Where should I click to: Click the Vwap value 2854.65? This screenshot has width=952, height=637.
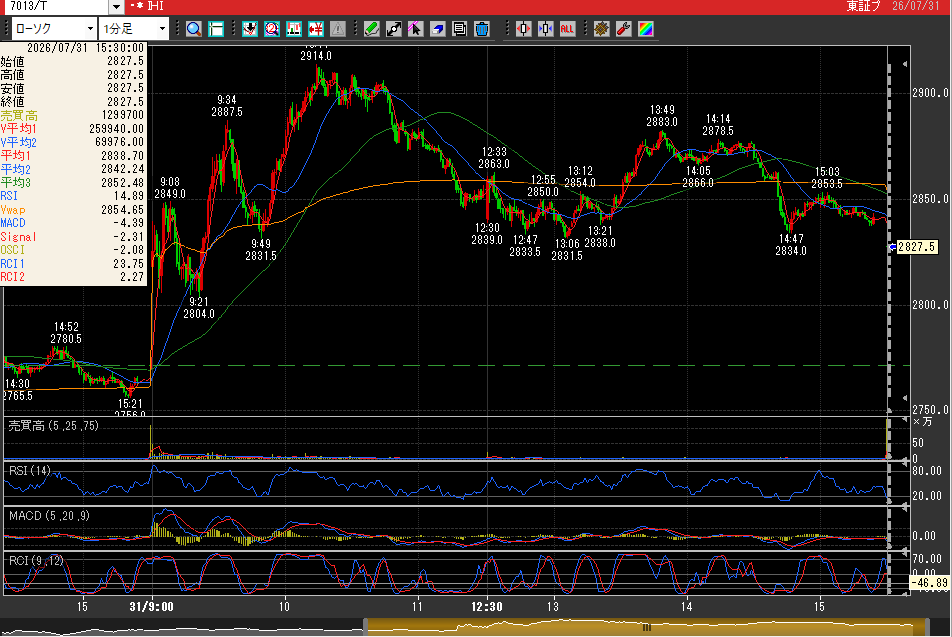[123, 209]
